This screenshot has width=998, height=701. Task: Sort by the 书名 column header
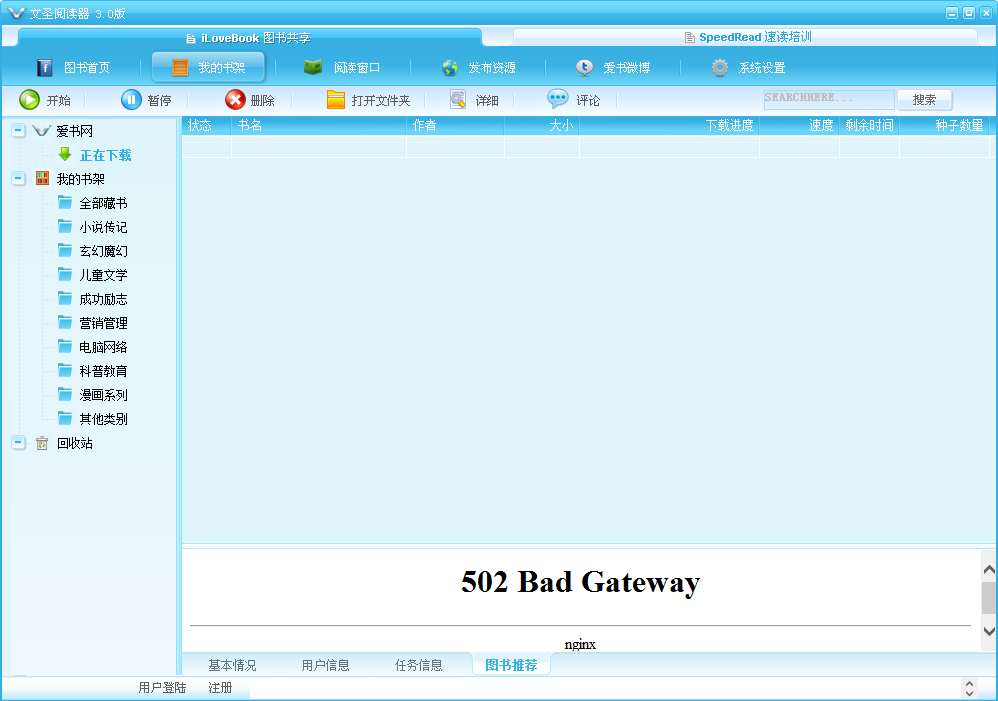pyautogui.click(x=319, y=125)
